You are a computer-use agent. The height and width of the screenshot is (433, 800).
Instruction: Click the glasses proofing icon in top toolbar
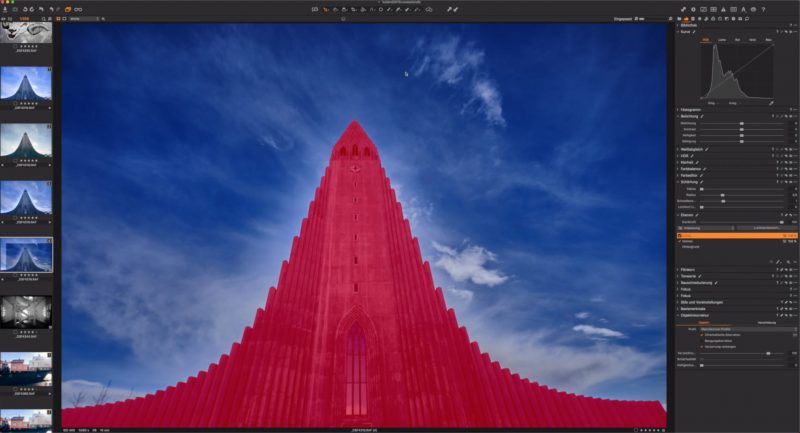pos(78,9)
